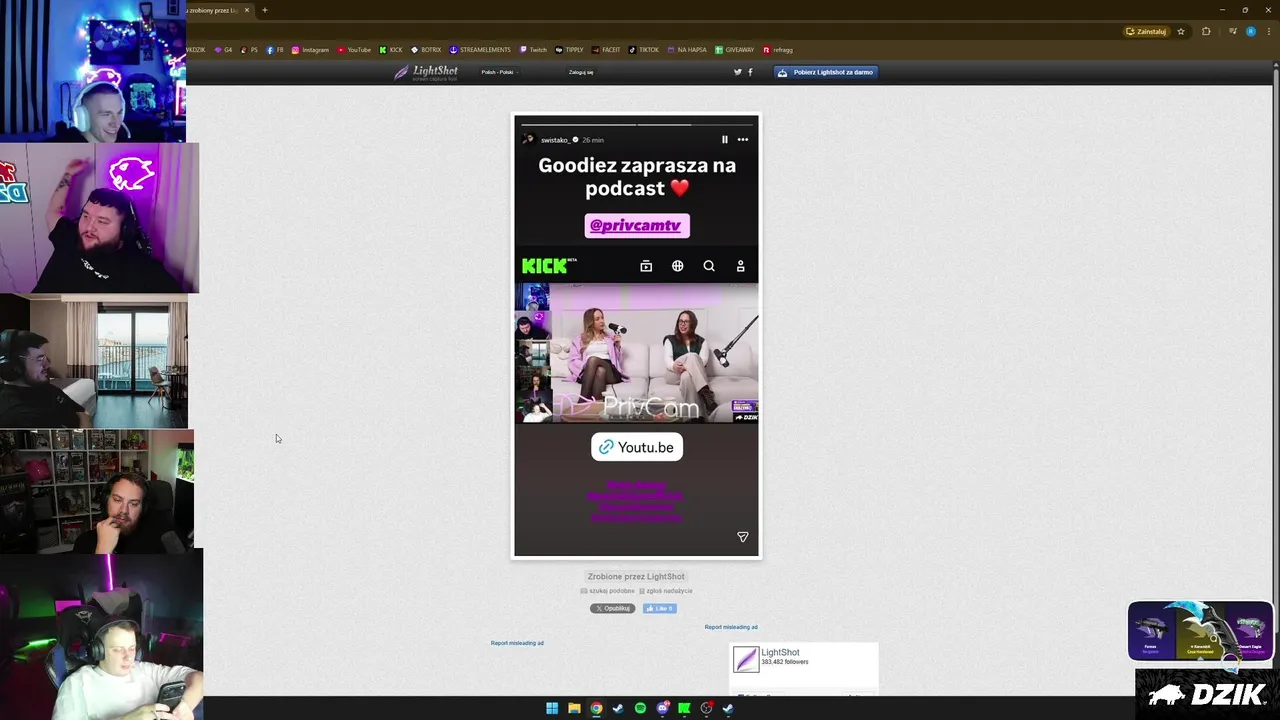Click the @privcamtv tag in the screenshot
Image resolution: width=1280 pixels, height=720 pixels.
coord(637,226)
